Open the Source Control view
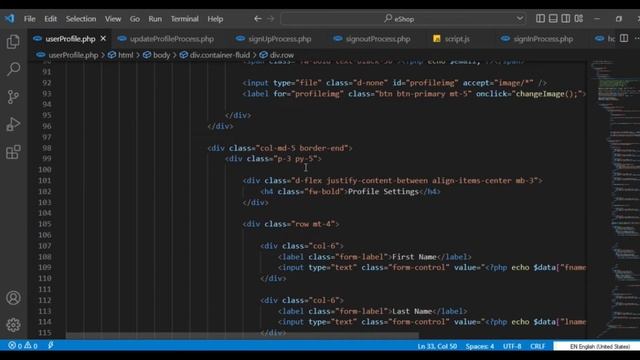640x360 pixels. pyautogui.click(x=13, y=97)
